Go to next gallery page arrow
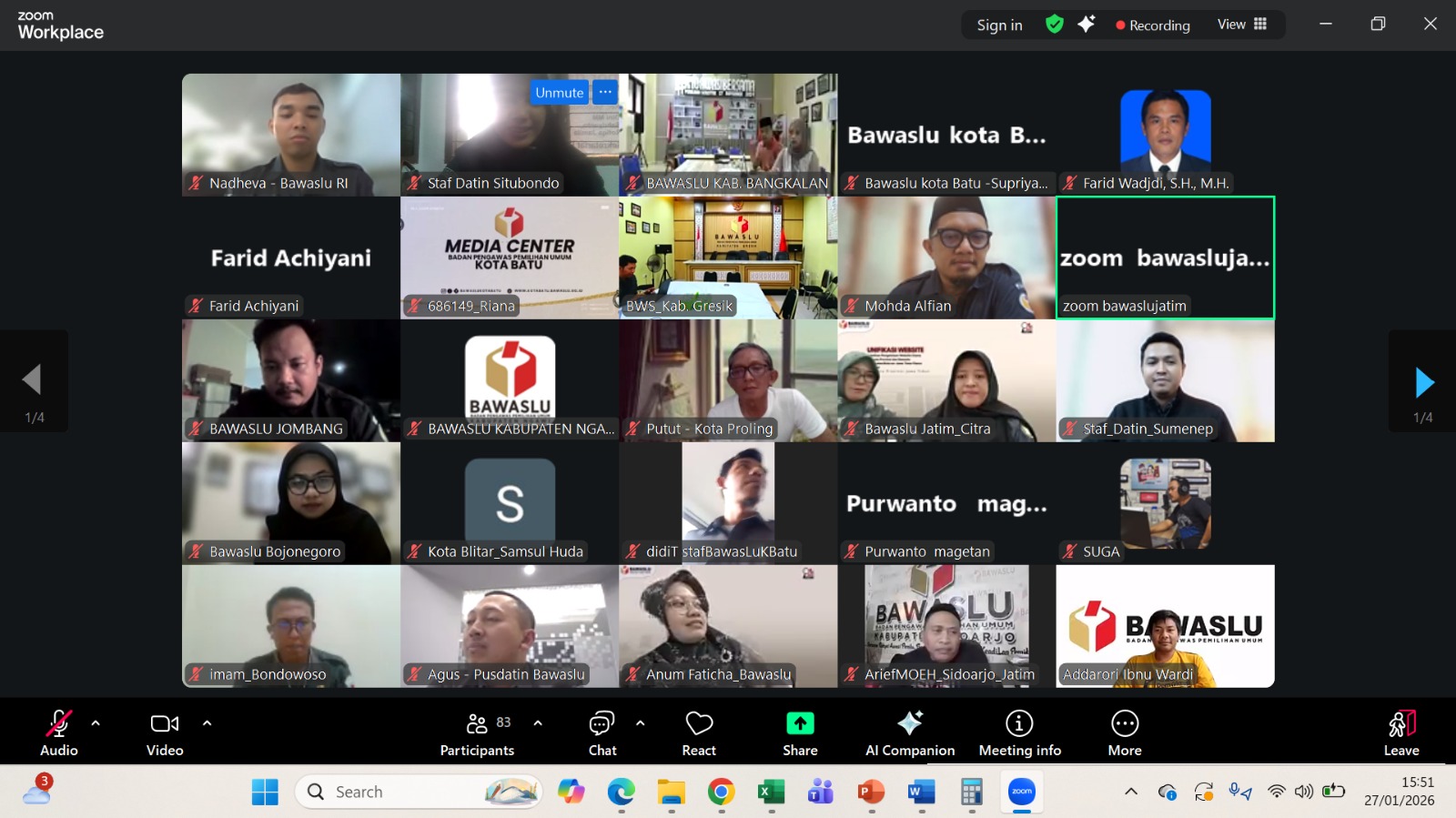The width and height of the screenshot is (1456, 818). pos(1424,382)
